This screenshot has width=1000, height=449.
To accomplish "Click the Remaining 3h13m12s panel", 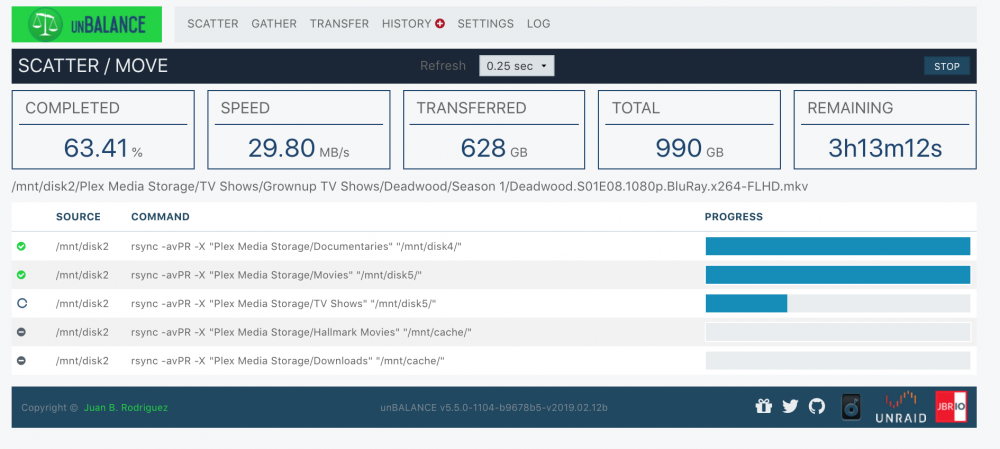I will point(885,129).
